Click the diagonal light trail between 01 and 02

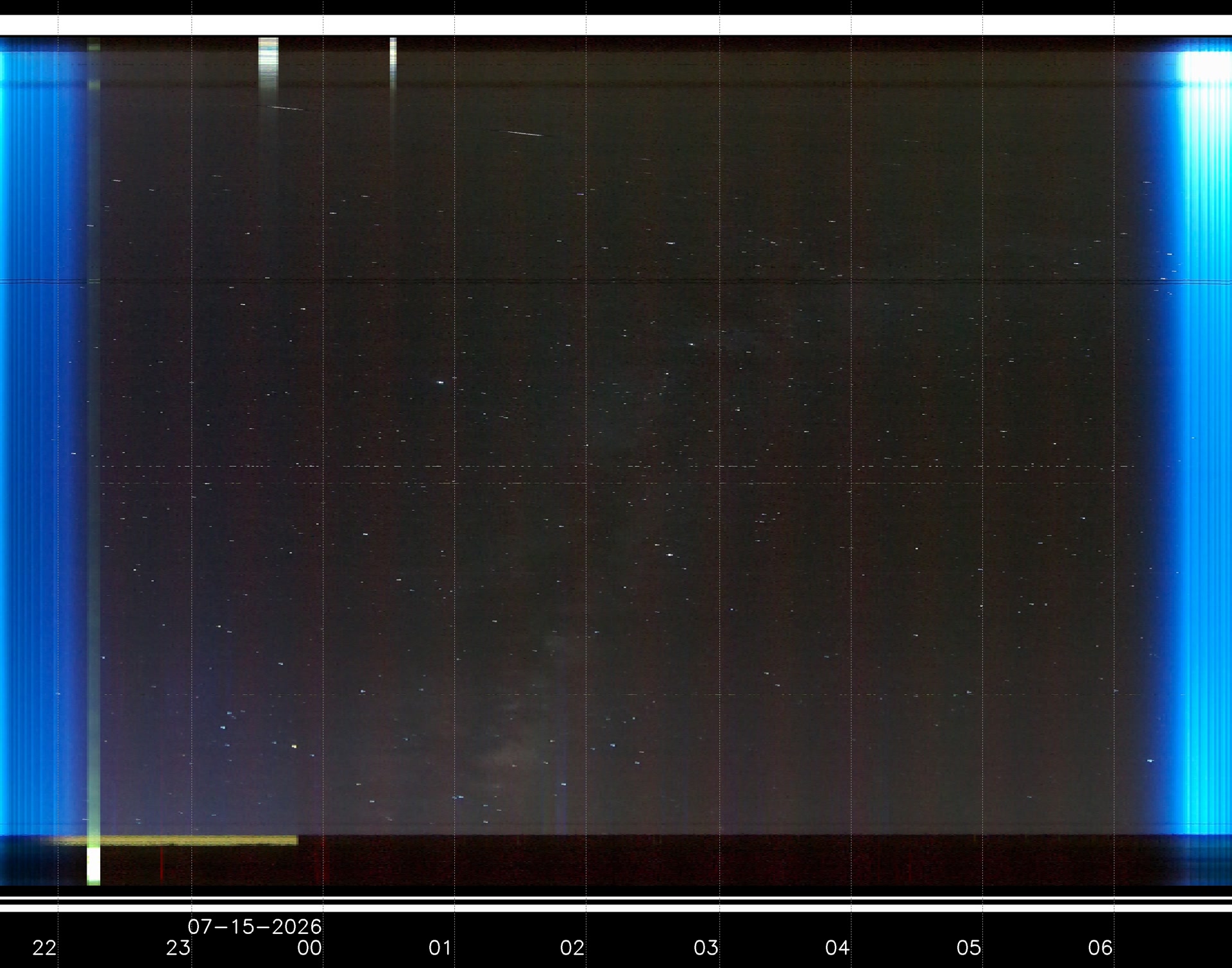click(x=525, y=134)
